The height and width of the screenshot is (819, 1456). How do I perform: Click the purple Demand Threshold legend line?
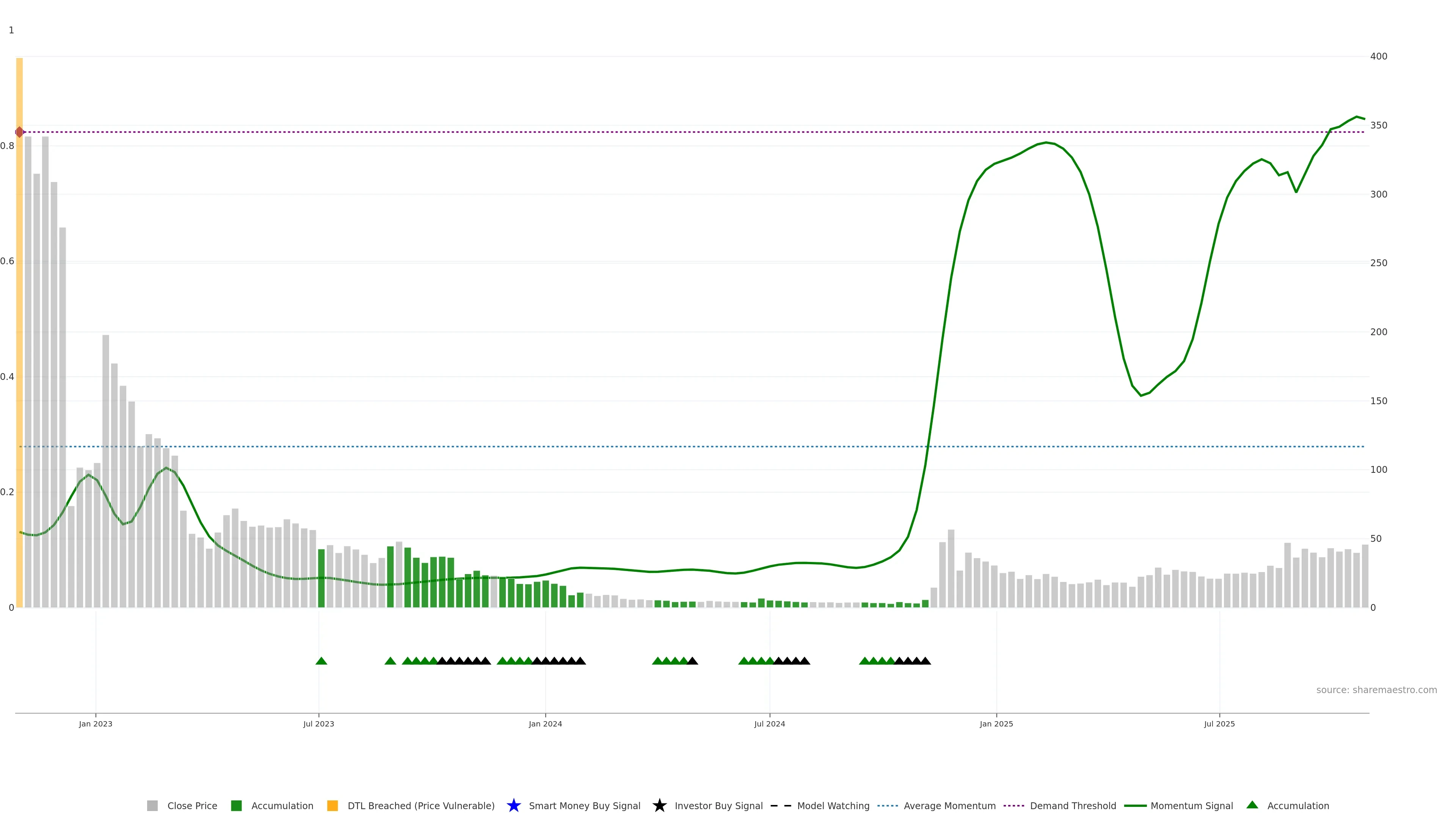1014,805
